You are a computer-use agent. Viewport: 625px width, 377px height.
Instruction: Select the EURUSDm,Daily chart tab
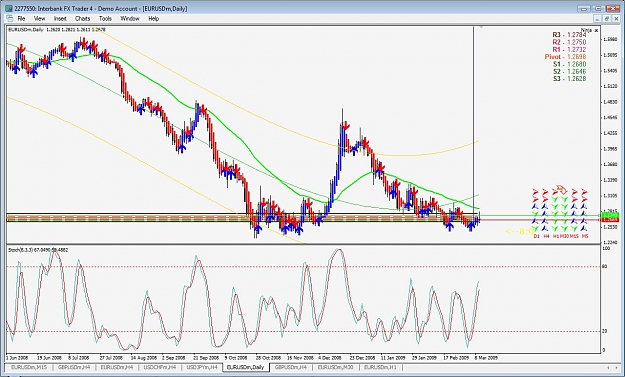pos(246,367)
